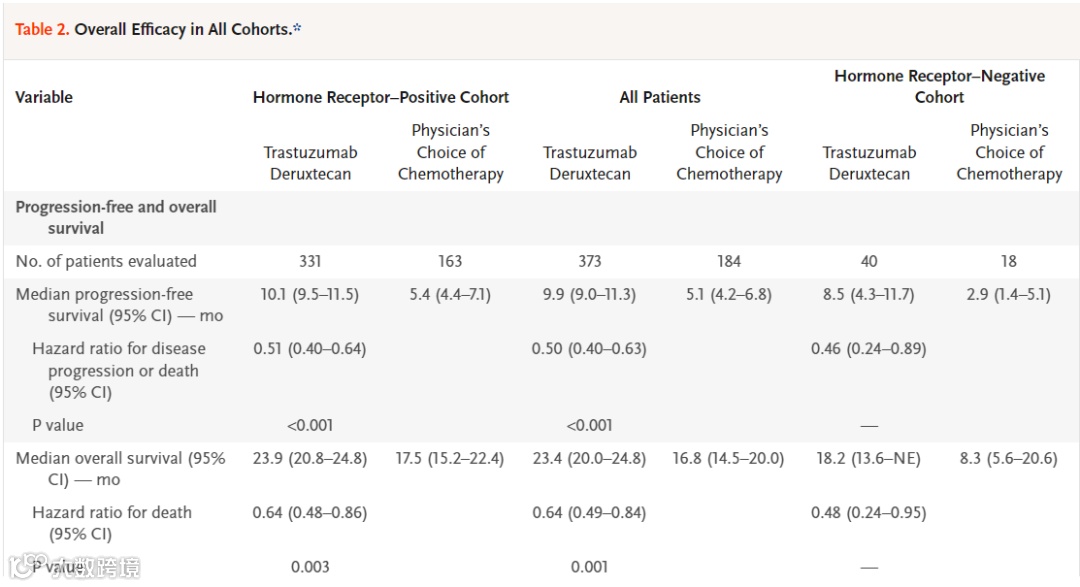Screen dimensions: 1080x587
Task: Click the "No. of patients evaluated" row label
Action: coord(106,261)
